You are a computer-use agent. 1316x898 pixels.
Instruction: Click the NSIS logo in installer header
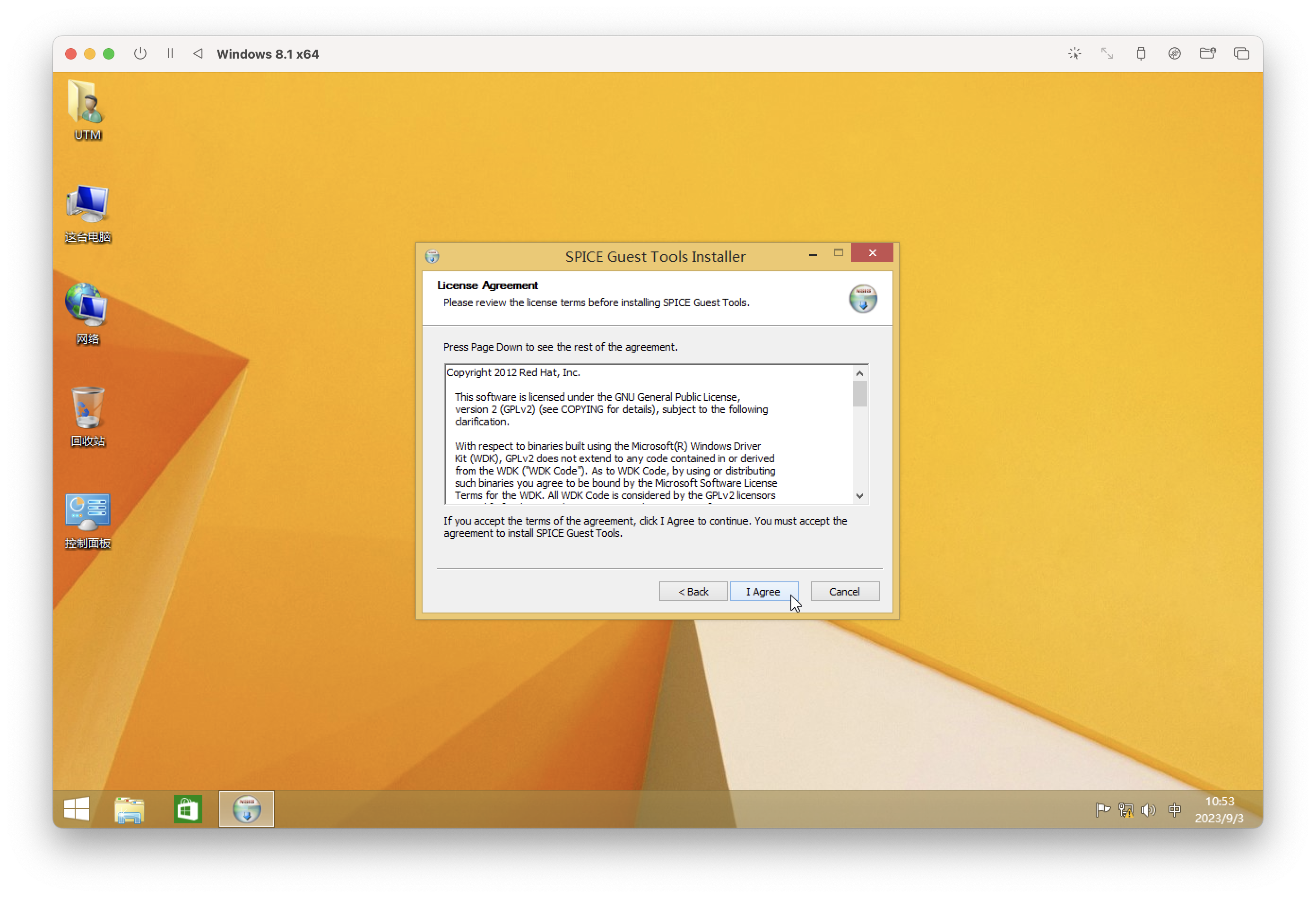click(862, 298)
